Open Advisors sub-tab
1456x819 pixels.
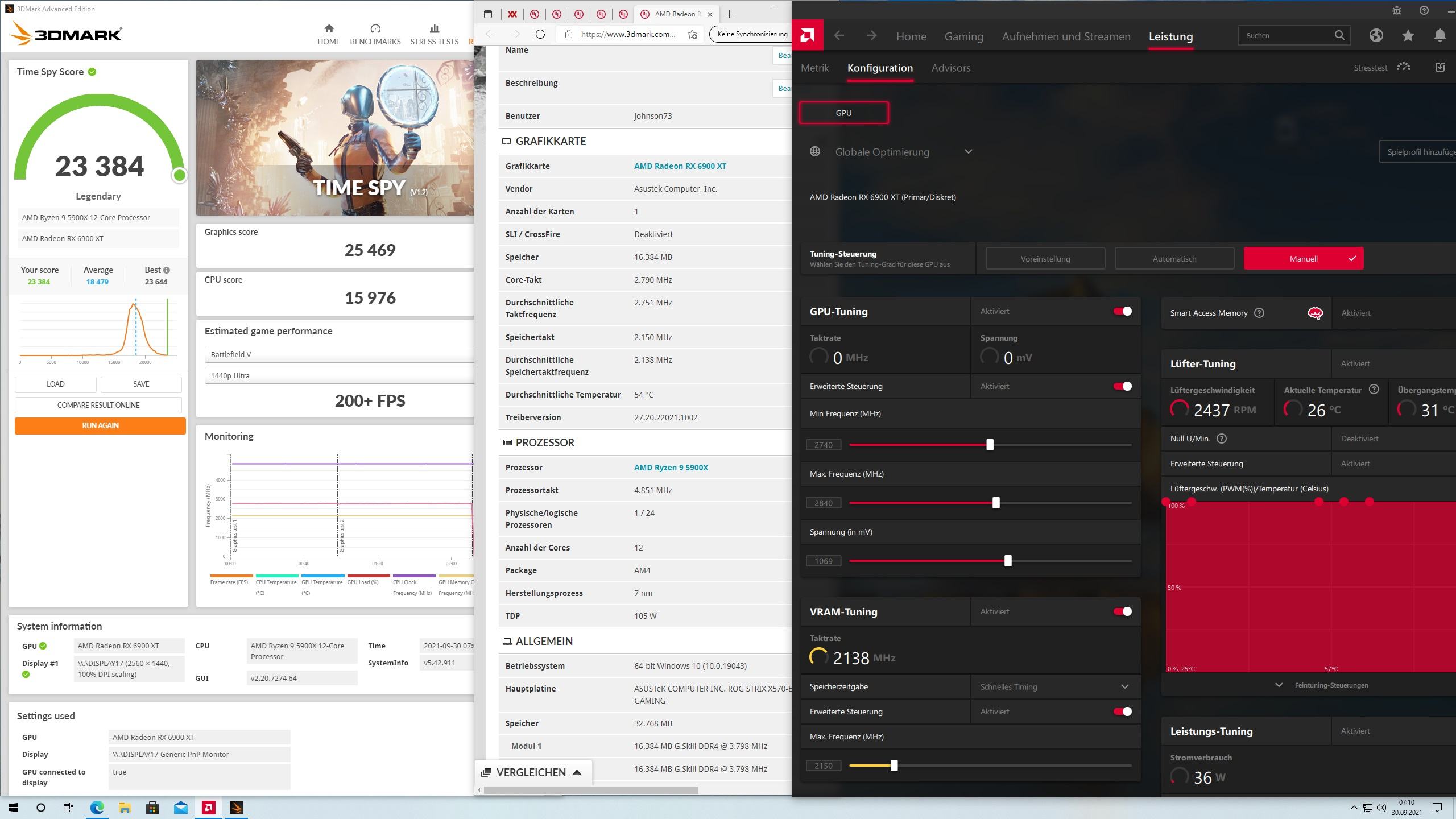(951, 68)
